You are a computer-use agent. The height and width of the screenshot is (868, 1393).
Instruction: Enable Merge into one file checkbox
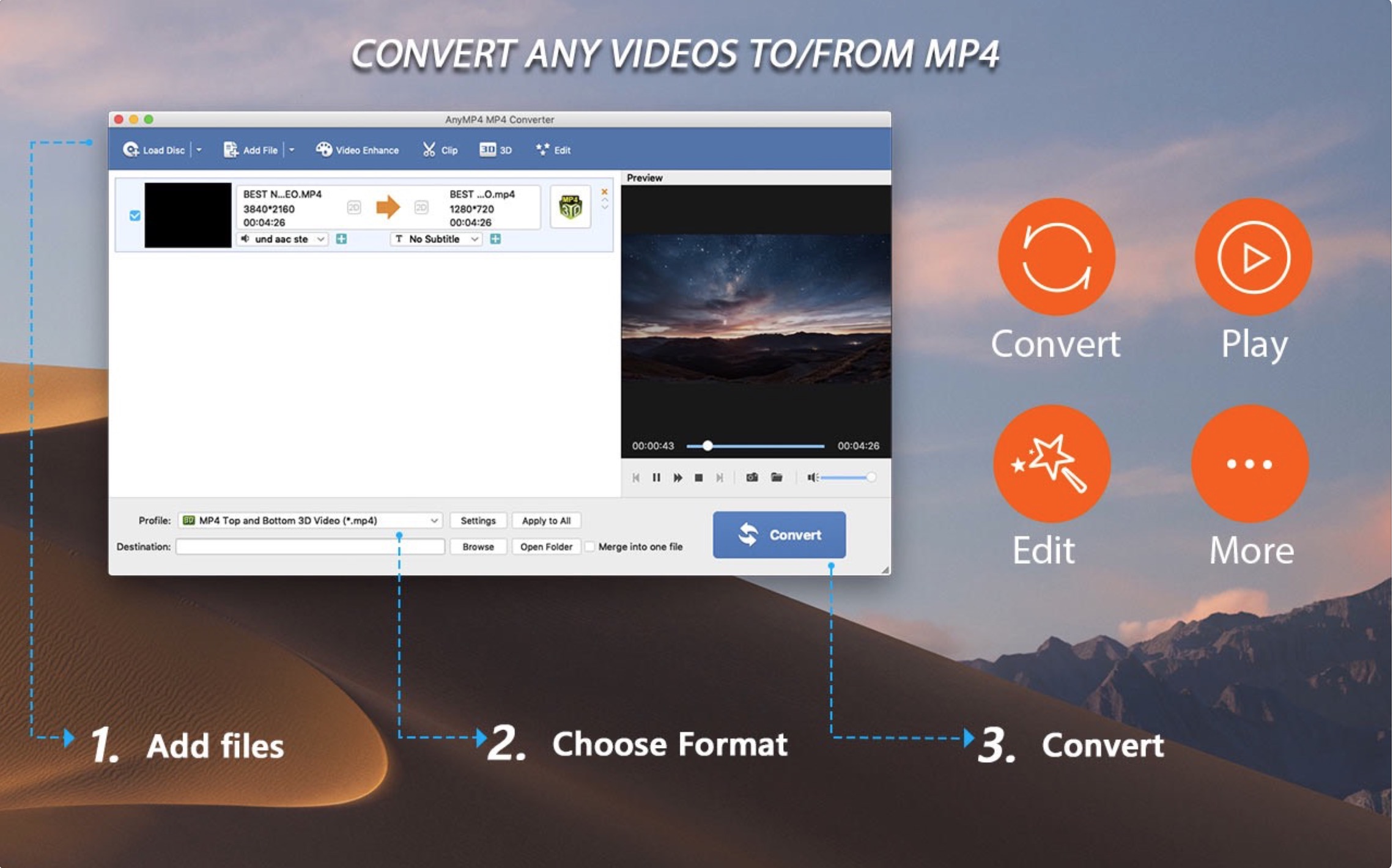click(590, 546)
